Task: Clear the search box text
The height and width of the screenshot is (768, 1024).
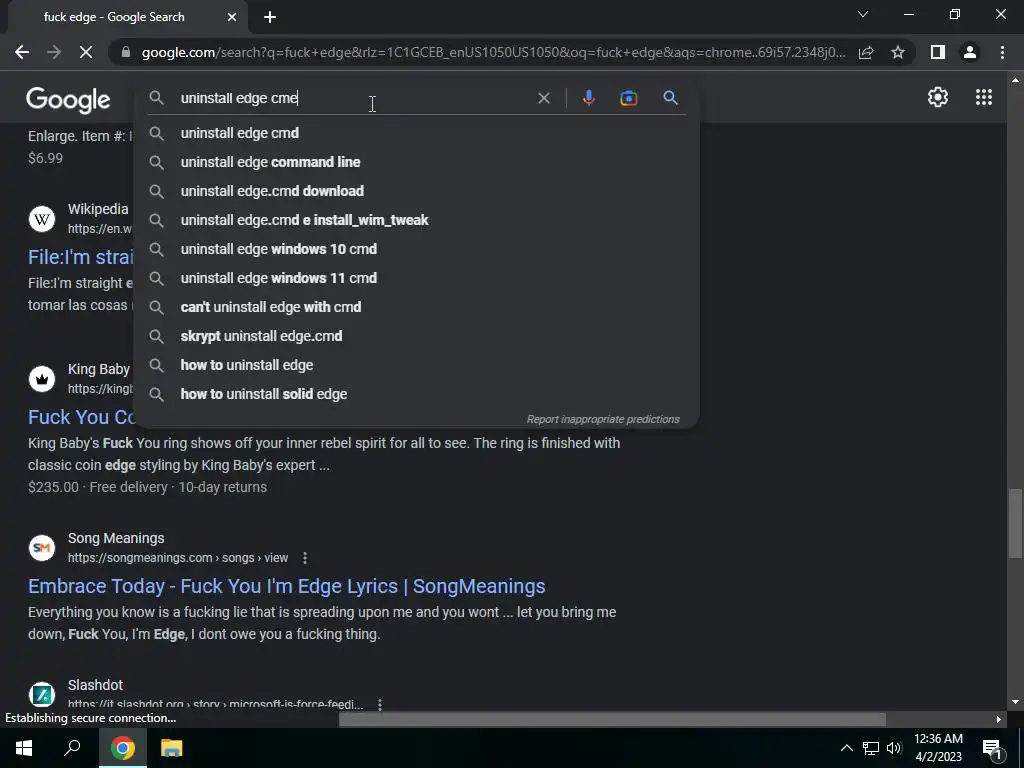Action: pos(543,98)
